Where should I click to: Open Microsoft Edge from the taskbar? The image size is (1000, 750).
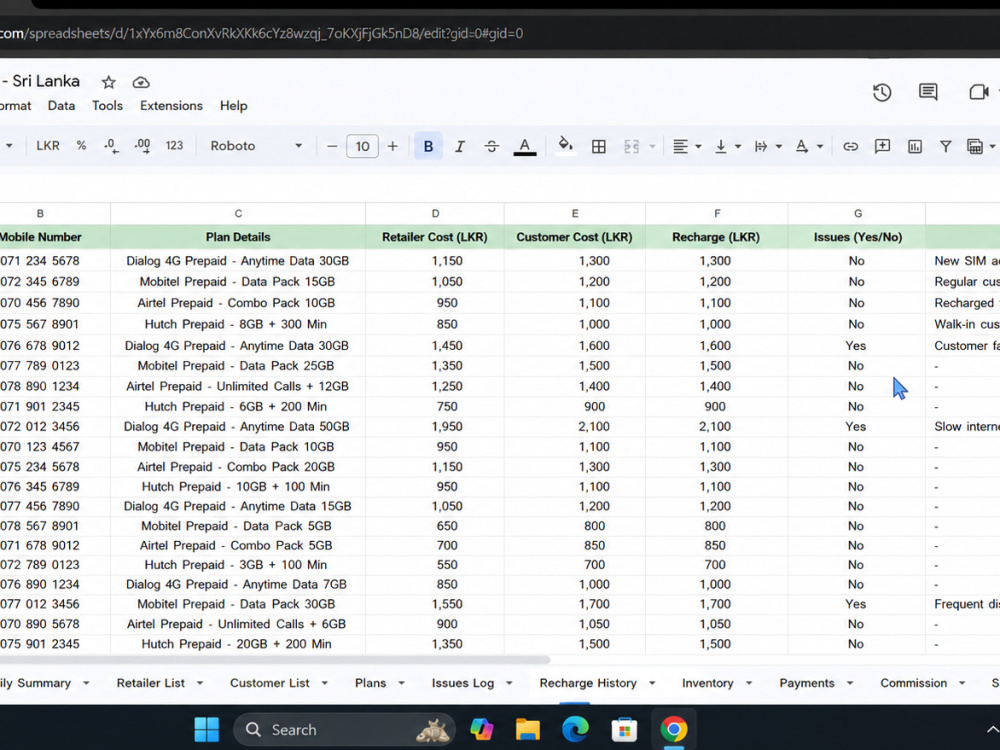click(x=575, y=729)
